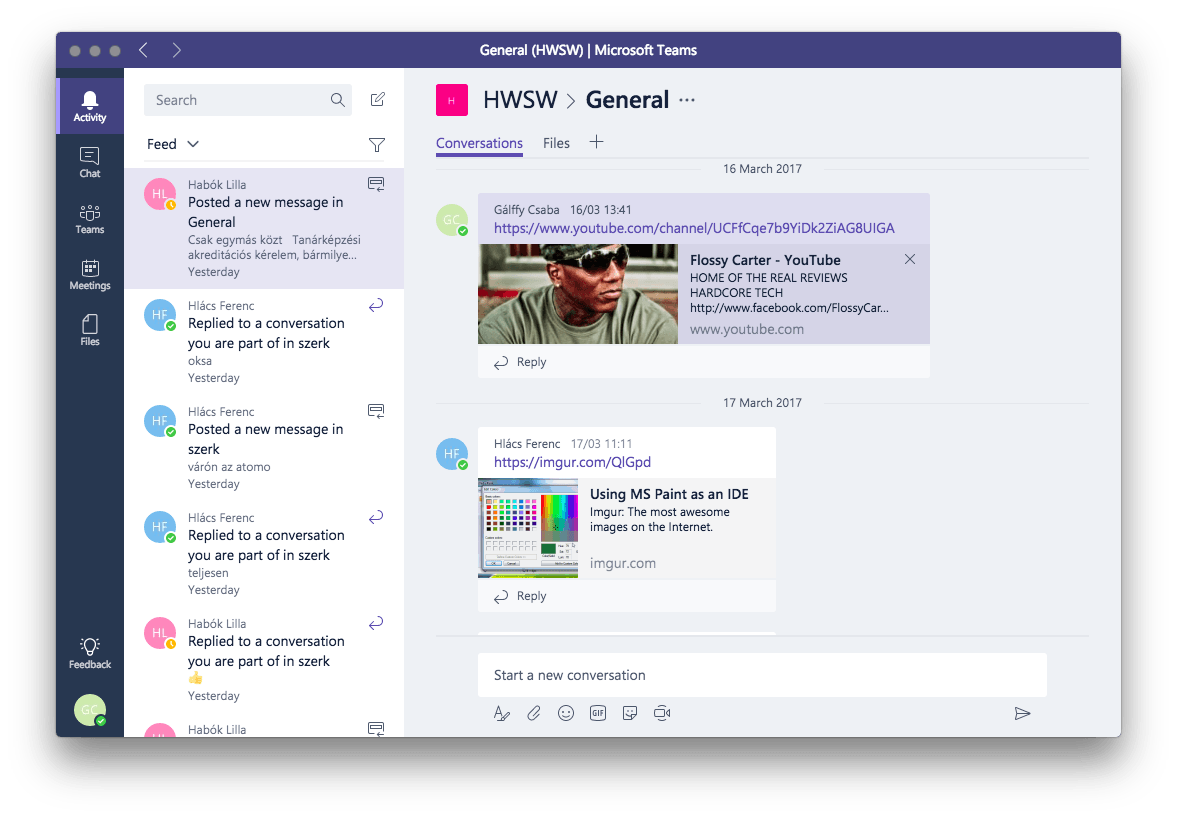Open the YouTube channel link

694,228
